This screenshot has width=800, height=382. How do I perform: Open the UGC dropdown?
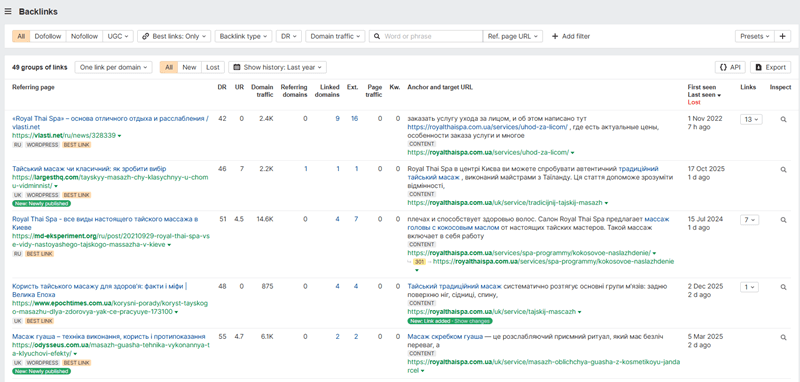click(118, 36)
